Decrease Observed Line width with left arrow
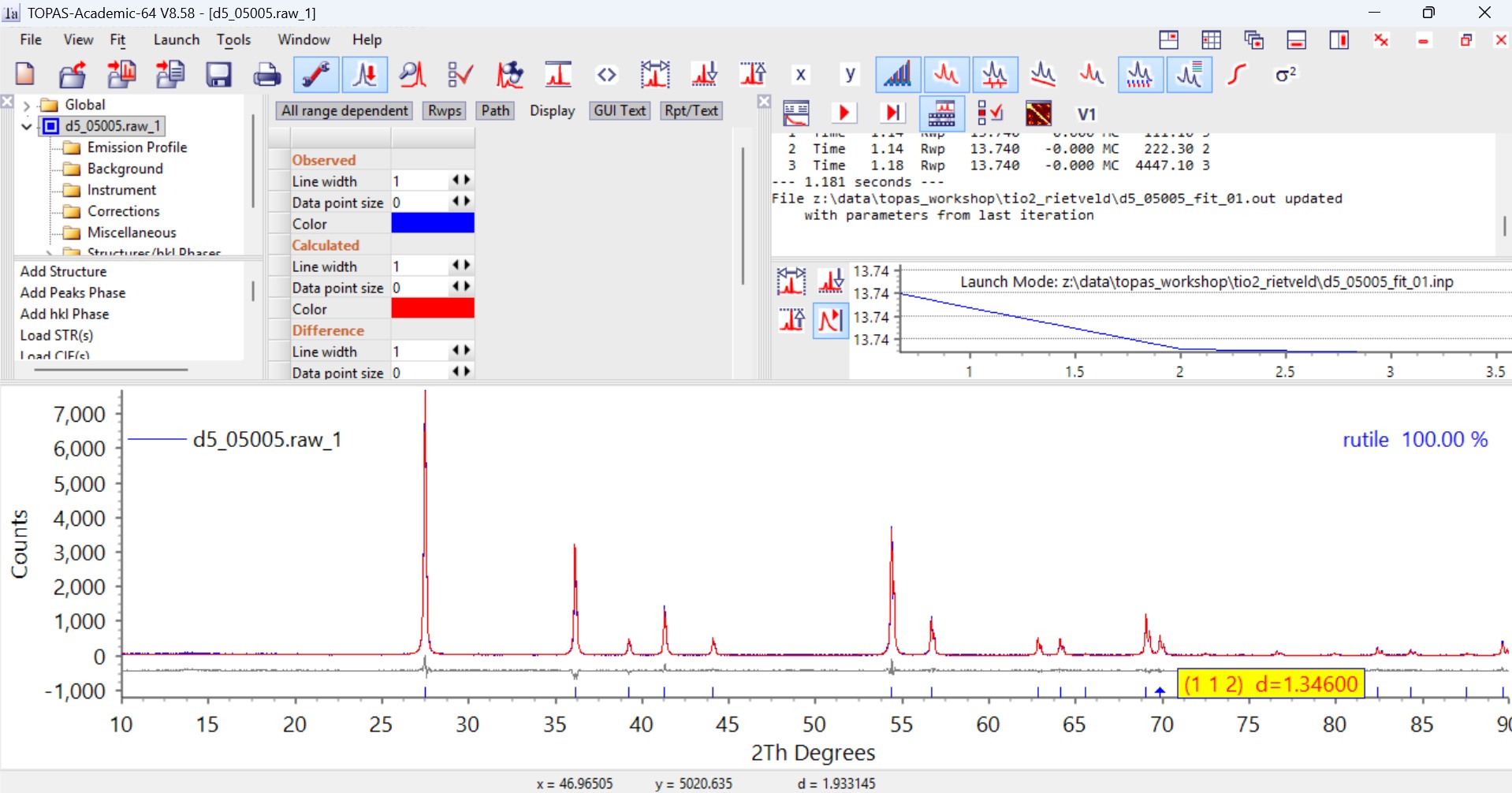The image size is (1512, 793). tap(456, 181)
